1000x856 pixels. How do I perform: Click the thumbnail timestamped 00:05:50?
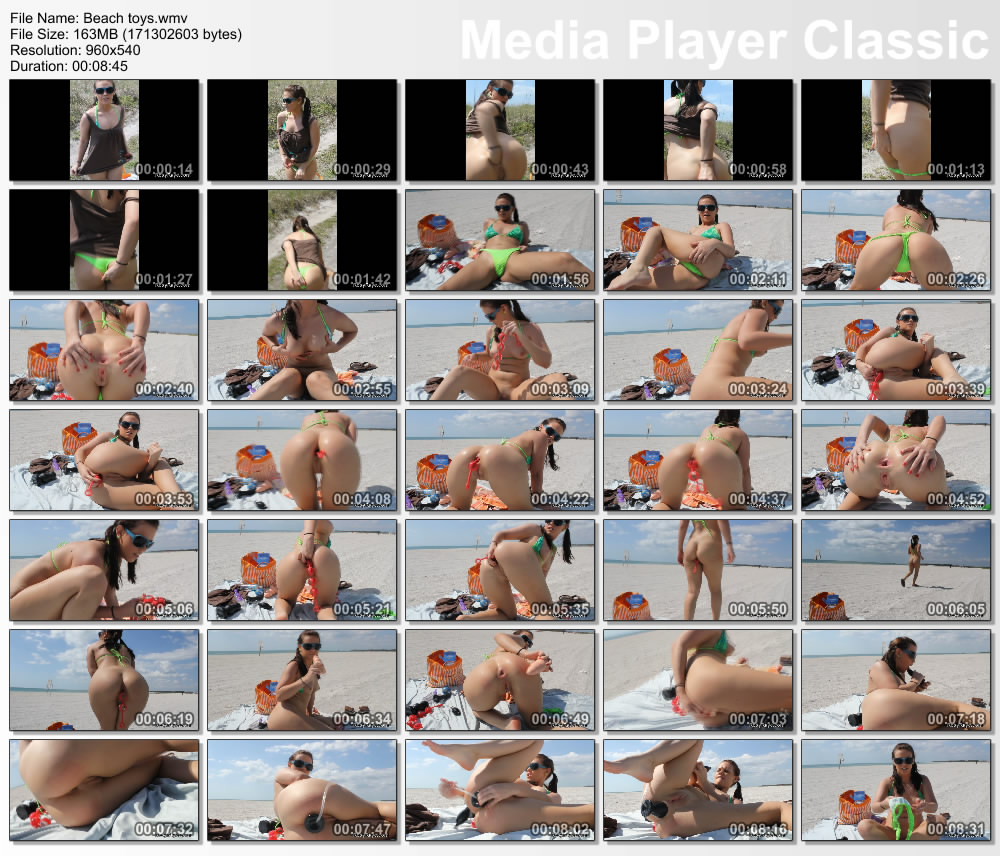[x=698, y=570]
